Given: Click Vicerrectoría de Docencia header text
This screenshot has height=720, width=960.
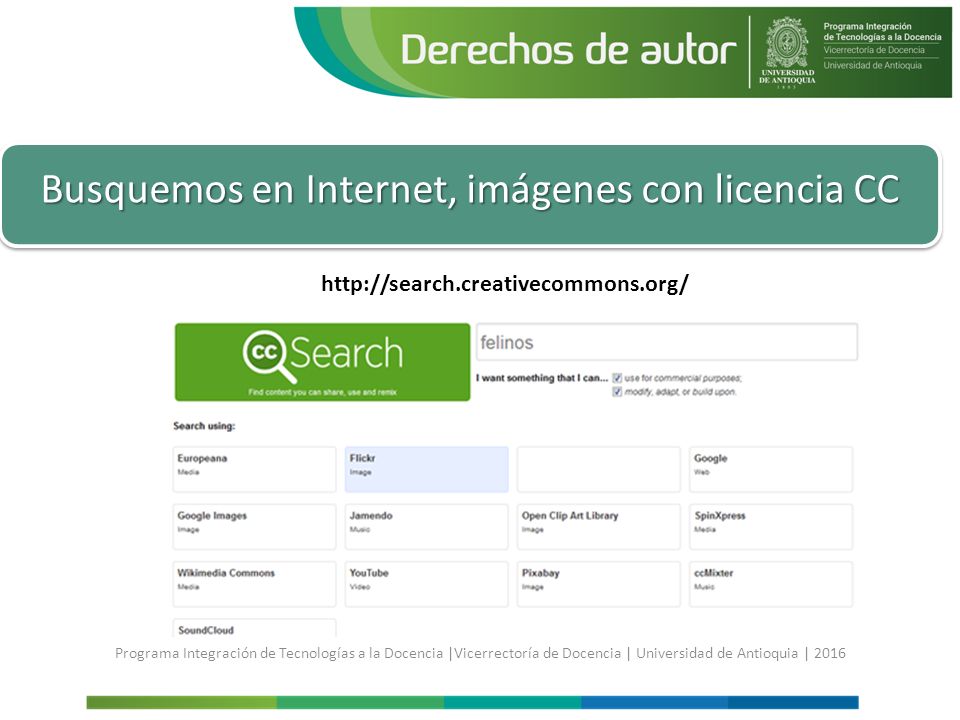Looking at the screenshot, I should [874, 50].
